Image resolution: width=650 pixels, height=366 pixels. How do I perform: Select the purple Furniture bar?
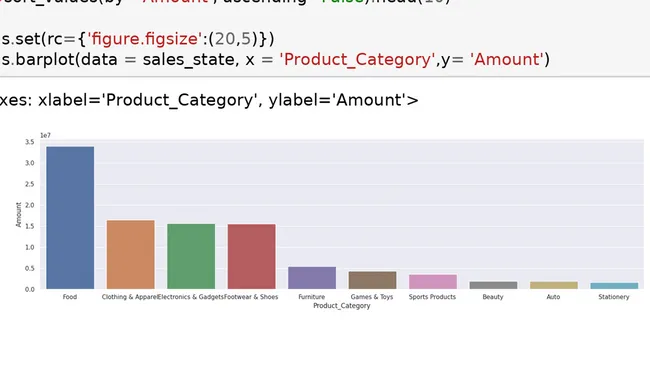[x=312, y=278]
